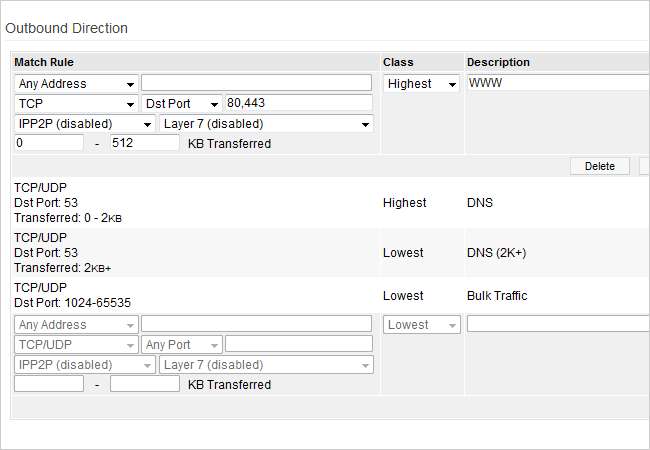Click the port field containing 80,443
The image size is (650, 450).
(298, 104)
